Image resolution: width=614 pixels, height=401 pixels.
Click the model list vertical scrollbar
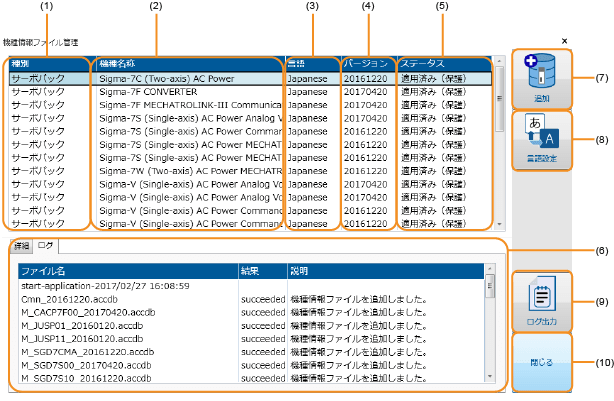[x=500, y=150]
